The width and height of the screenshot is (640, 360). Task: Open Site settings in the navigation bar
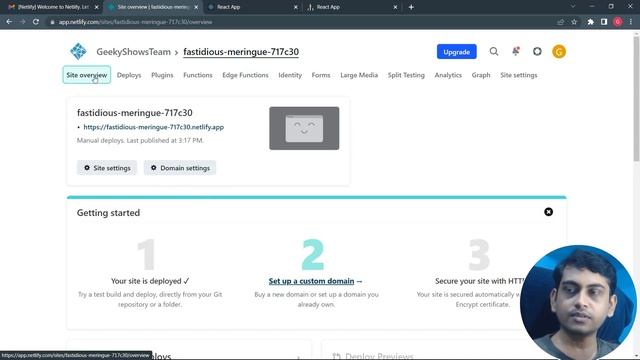519,75
